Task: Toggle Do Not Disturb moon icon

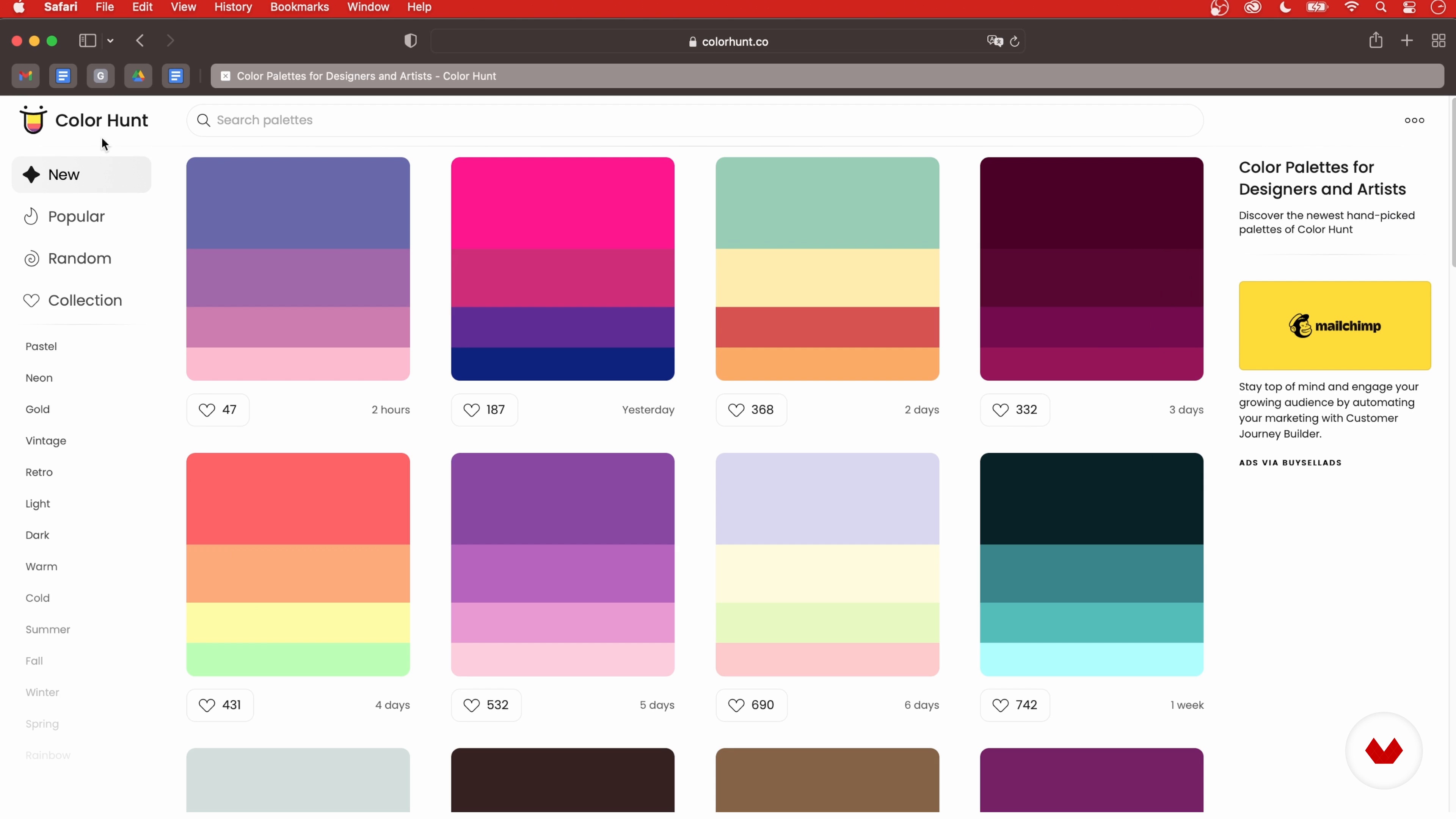Action: pos(1285,7)
